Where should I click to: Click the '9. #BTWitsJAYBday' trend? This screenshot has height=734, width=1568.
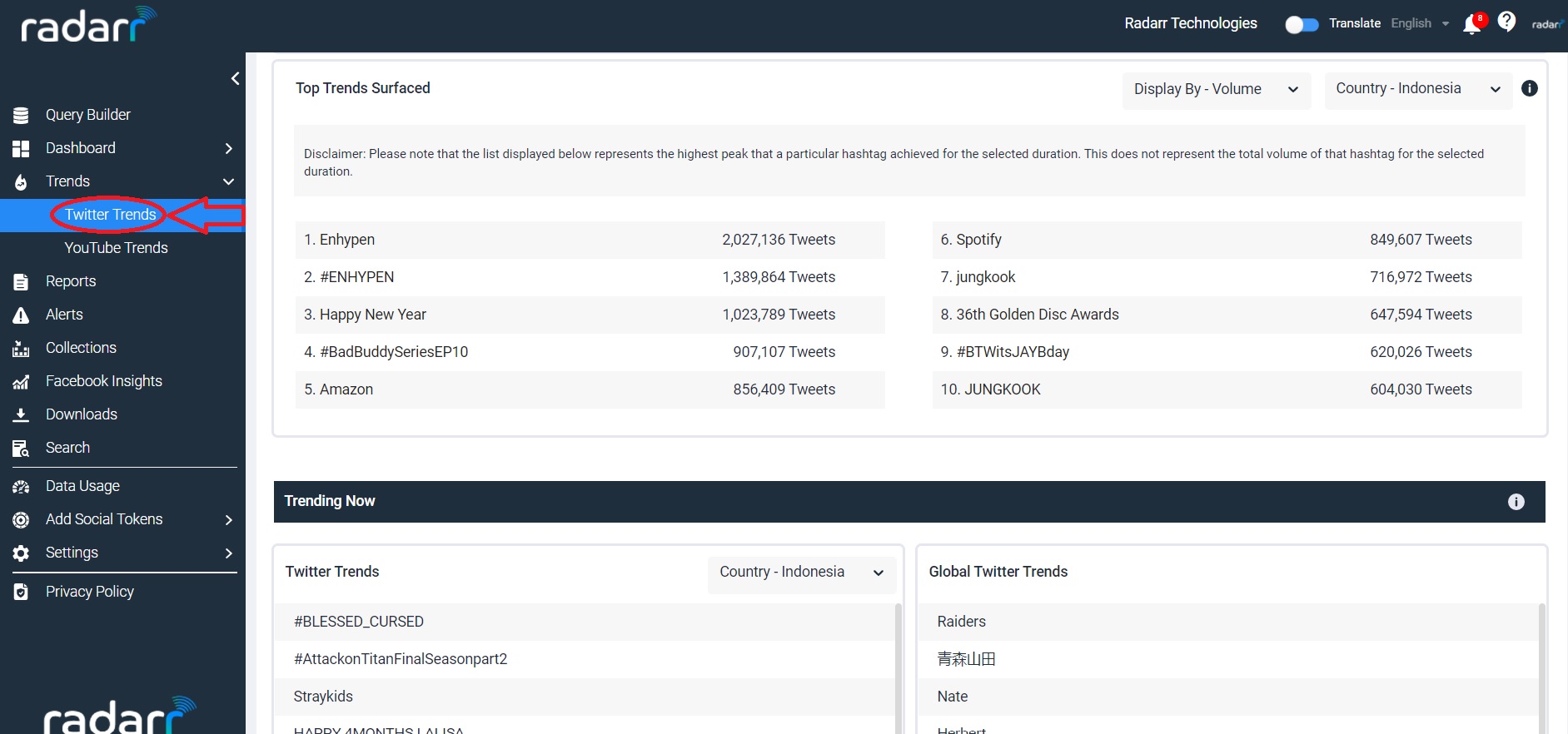click(1227, 352)
